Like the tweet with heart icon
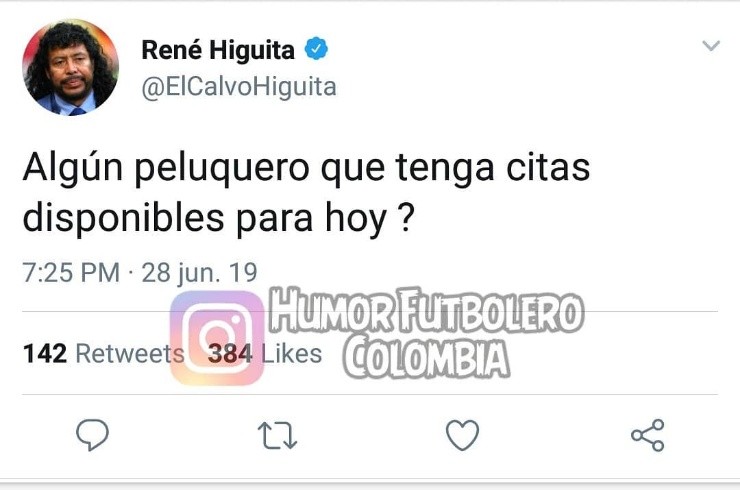The height and width of the screenshot is (490, 740). 462,435
